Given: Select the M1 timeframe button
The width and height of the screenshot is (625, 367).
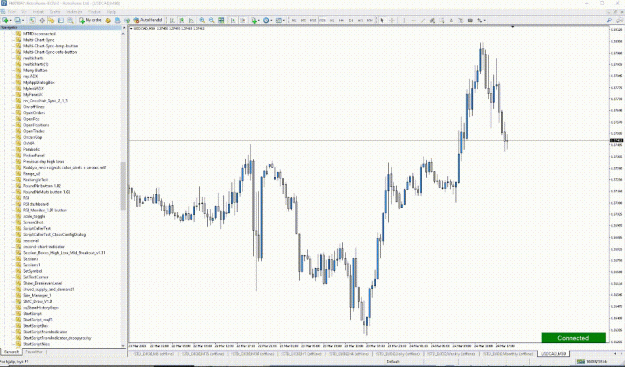Looking at the screenshot, I should point(294,20).
